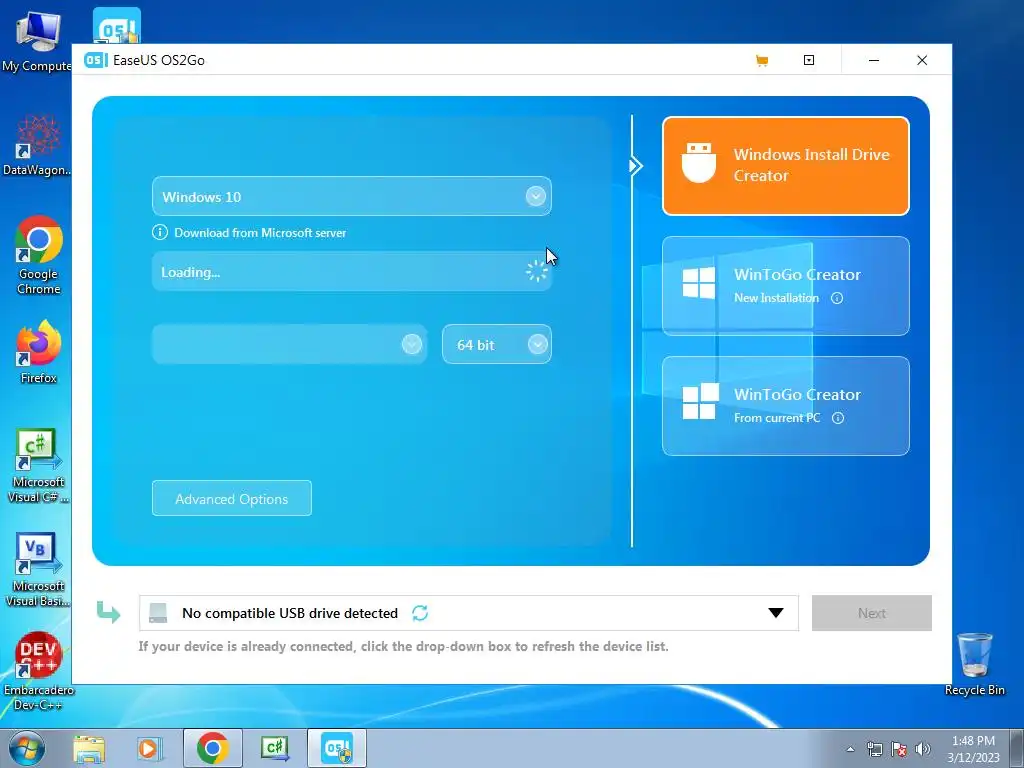This screenshot has width=1024, height=768.
Task: Select Microsoft Visual C# desktop shortcut
Action: coord(38,465)
